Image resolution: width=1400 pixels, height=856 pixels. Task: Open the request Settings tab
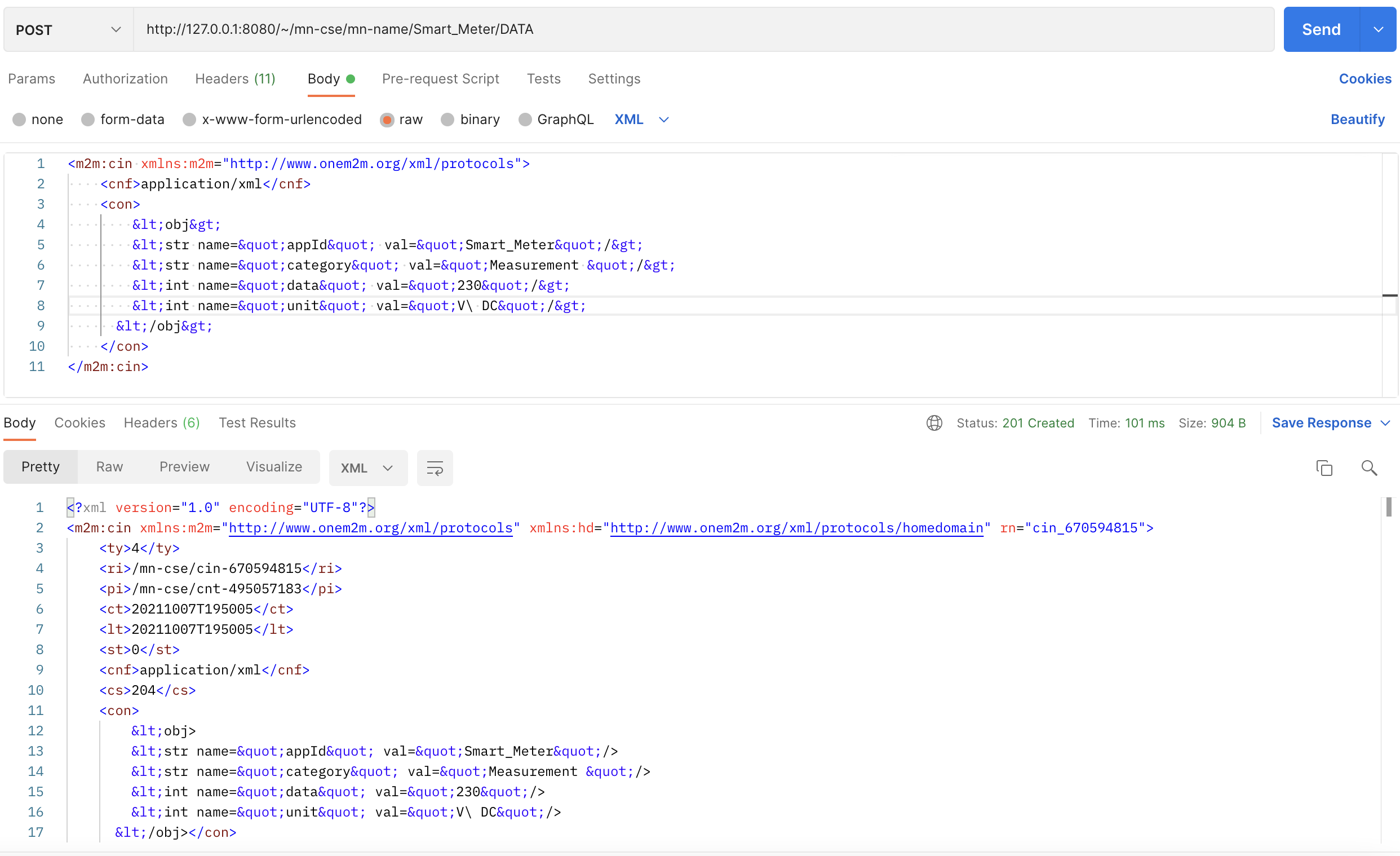(x=614, y=78)
